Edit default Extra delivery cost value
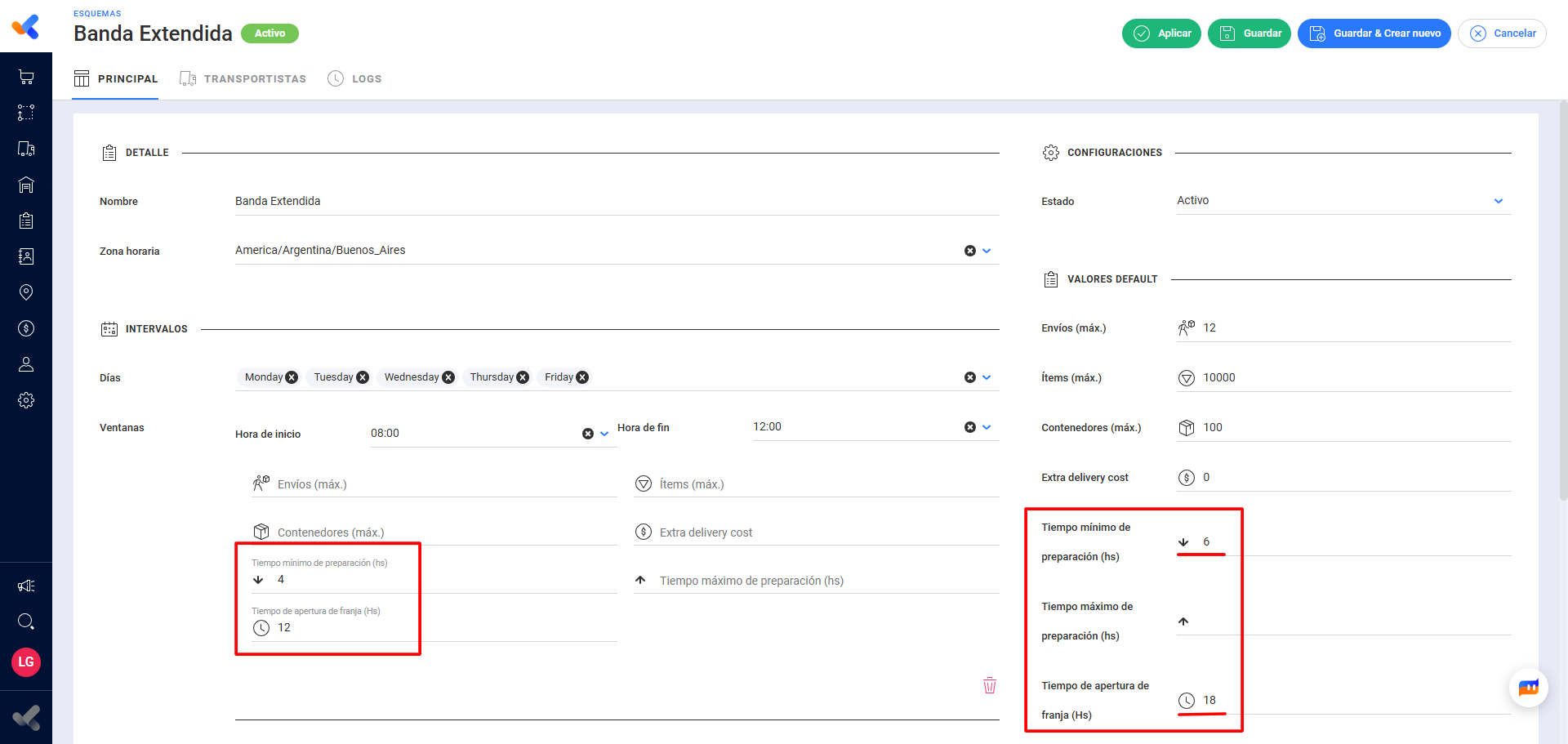Viewport: 1568px width, 744px height. 1343,477
